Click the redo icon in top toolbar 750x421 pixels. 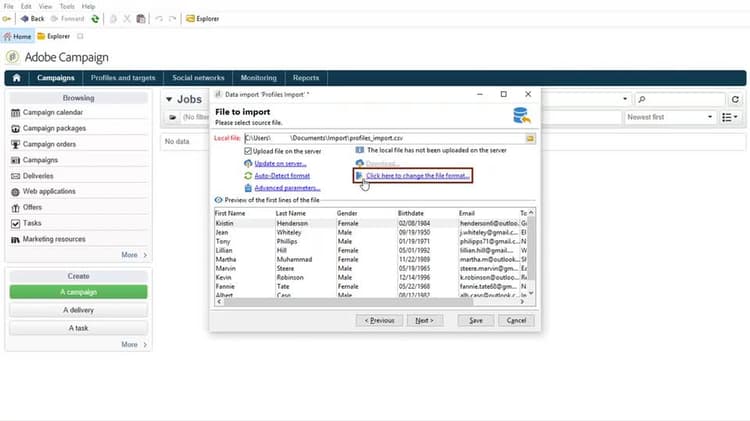(x=172, y=19)
